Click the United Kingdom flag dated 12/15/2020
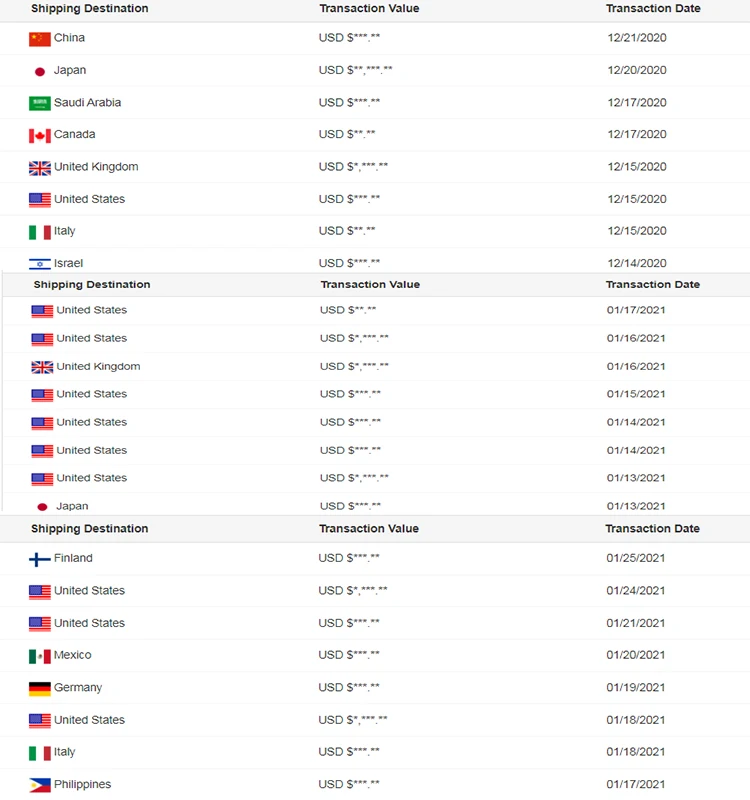 pos(40,168)
